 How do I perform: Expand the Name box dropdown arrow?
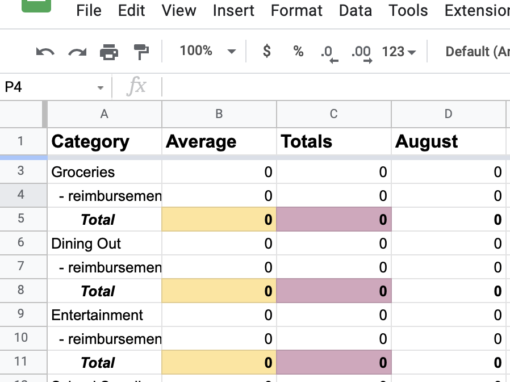[x=100, y=88]
